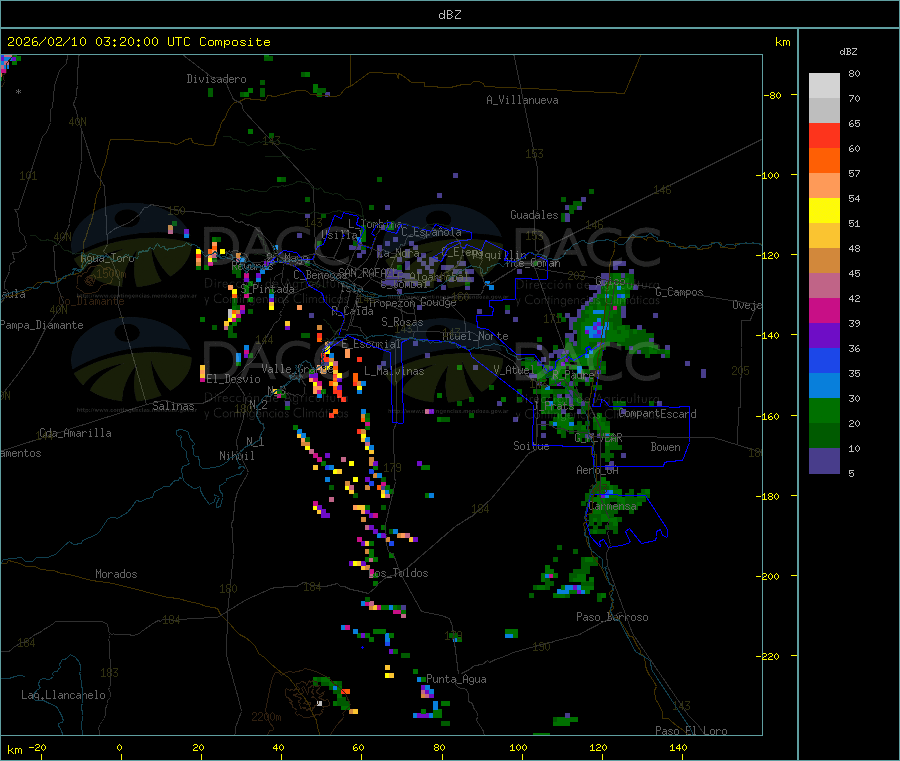
Task: Click the Paso_Barroso location label
Action: (612, 617)
